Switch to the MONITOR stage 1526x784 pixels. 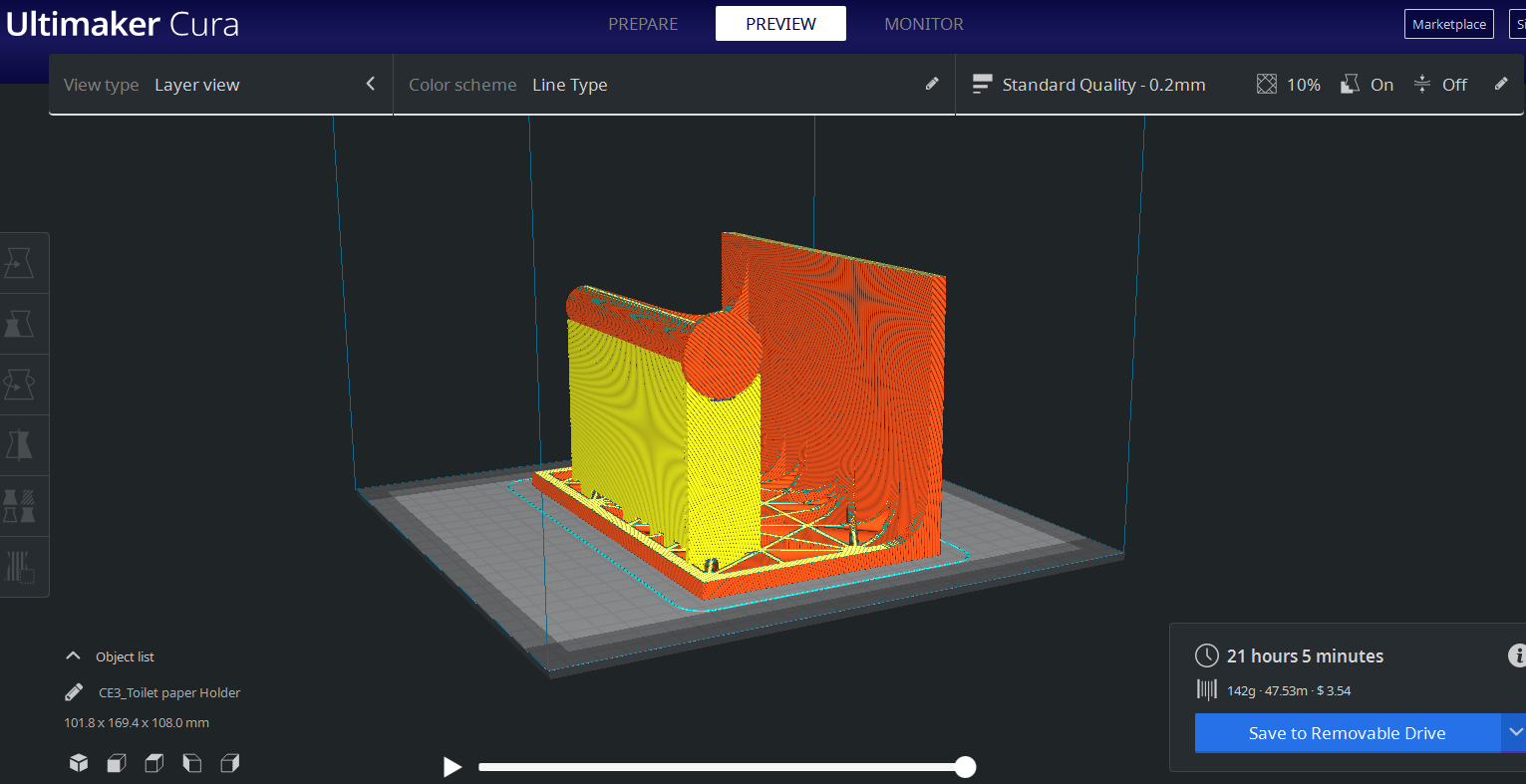click(x=924, y=24)
